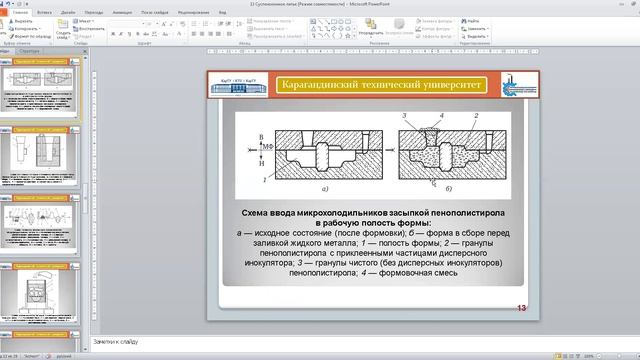The image size is (640, 360).
Task: Open Shape Outline (Контур фигуры) options
Action: tap(433, 29)
